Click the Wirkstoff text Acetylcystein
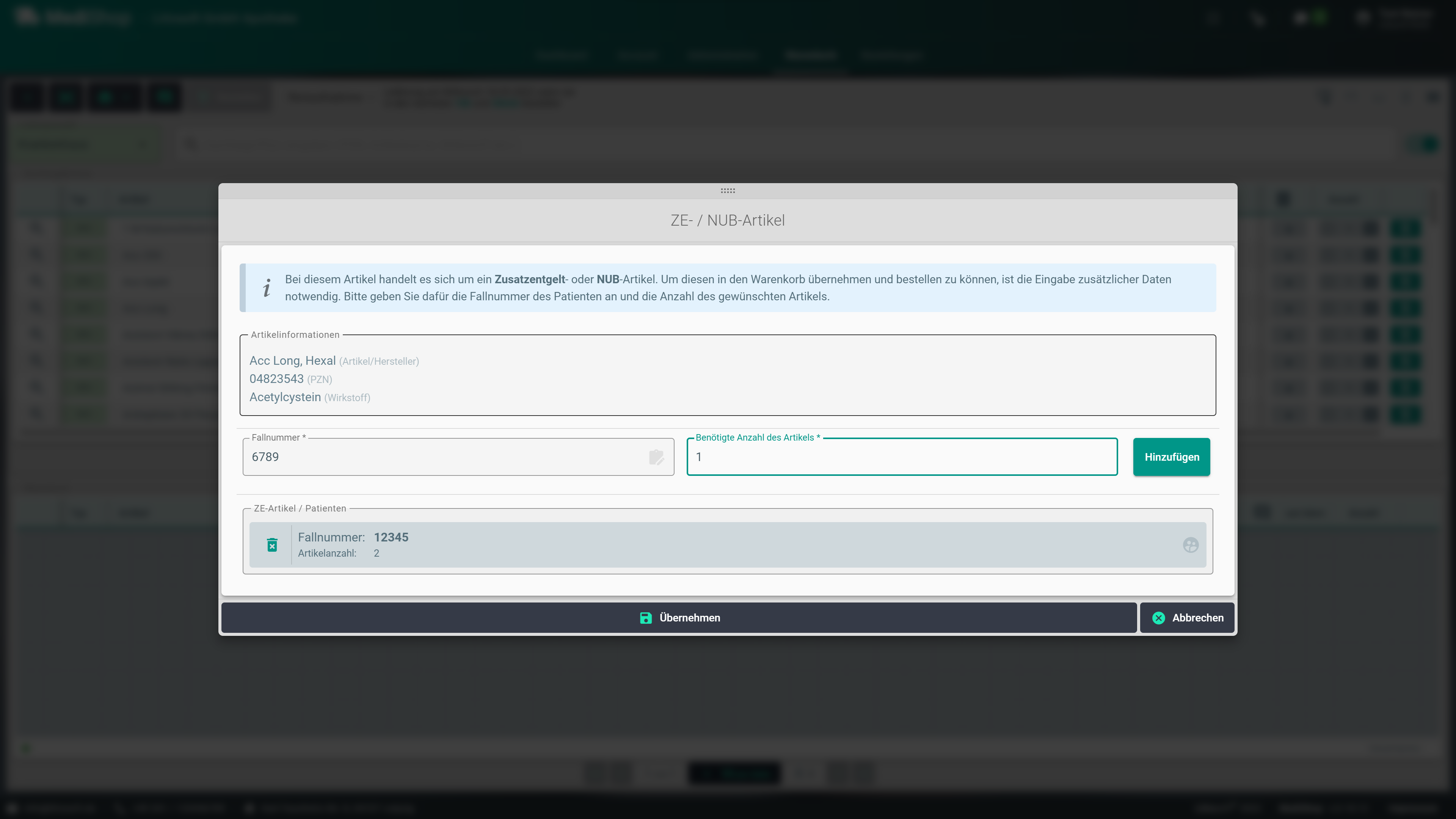 click(x=286, y=397)
